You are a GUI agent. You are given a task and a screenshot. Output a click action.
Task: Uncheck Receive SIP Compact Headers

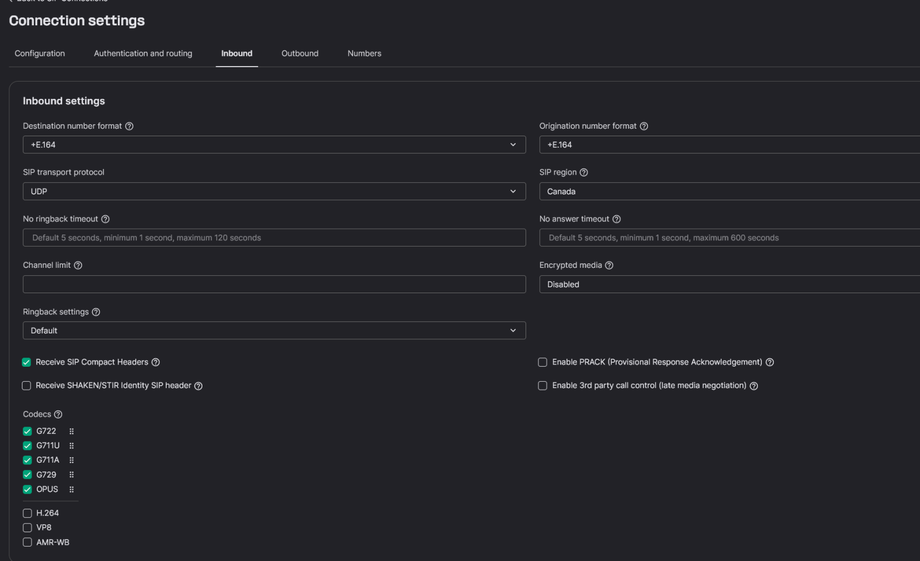click(27, 362)
